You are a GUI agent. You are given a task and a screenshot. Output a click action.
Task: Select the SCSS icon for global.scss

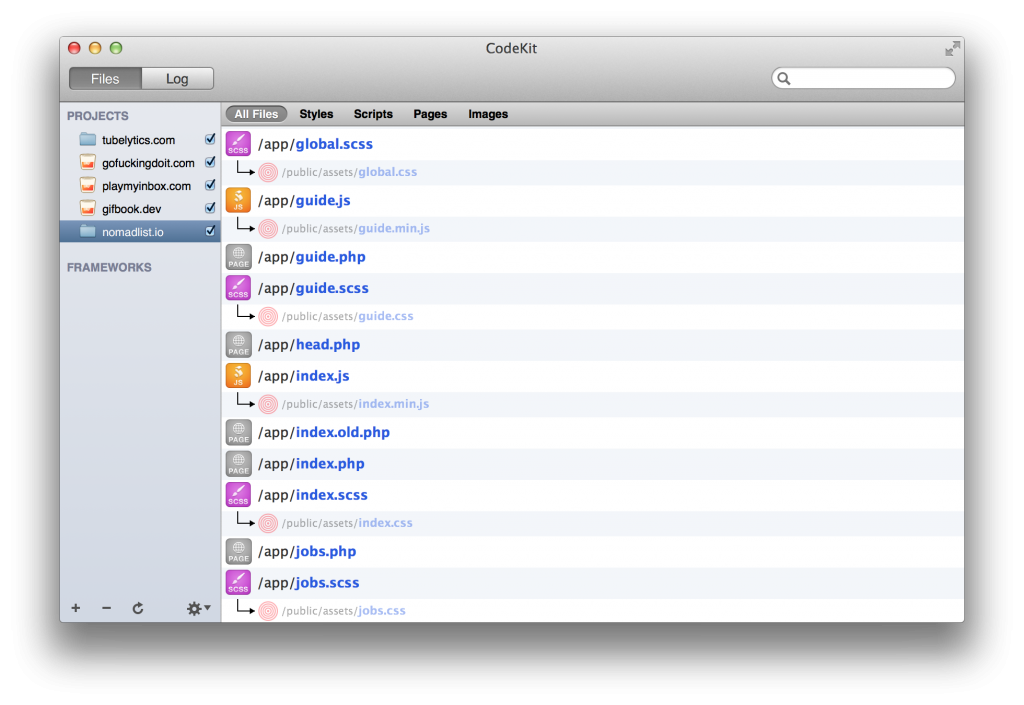click(x=237, y=144)
